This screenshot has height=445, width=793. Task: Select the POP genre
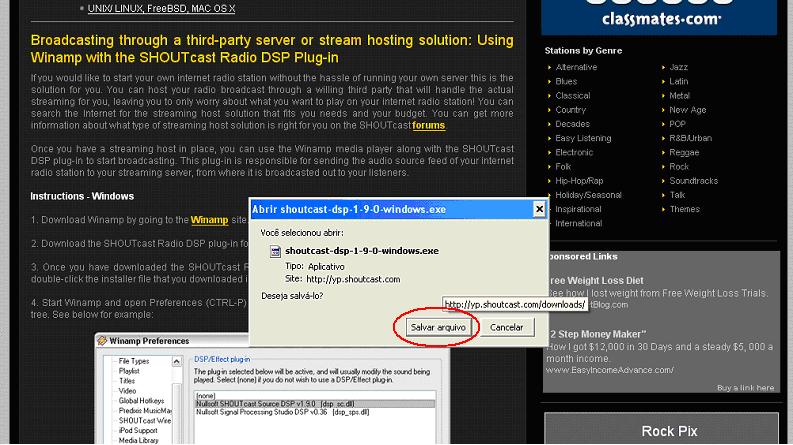(677, 123)
